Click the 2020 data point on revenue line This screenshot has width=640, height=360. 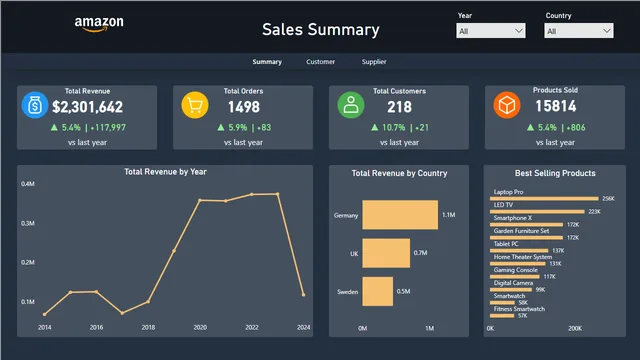click(200, 200)
